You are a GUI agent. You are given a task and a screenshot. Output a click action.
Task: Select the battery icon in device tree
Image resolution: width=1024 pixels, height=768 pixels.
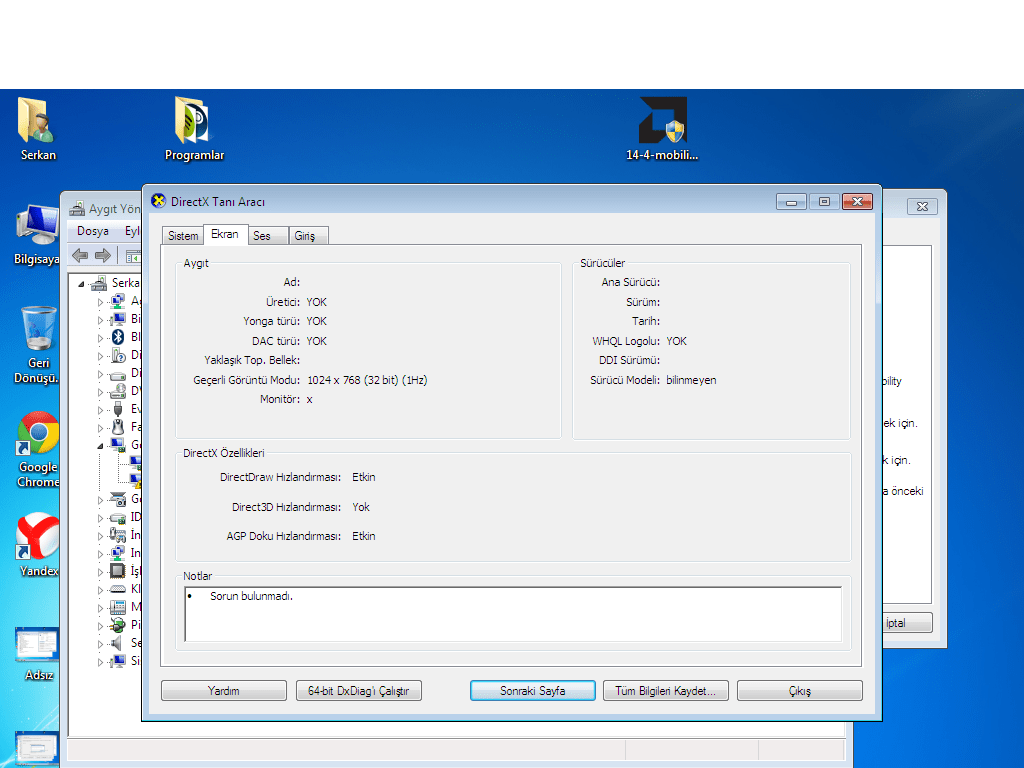[x=118, y=625]
